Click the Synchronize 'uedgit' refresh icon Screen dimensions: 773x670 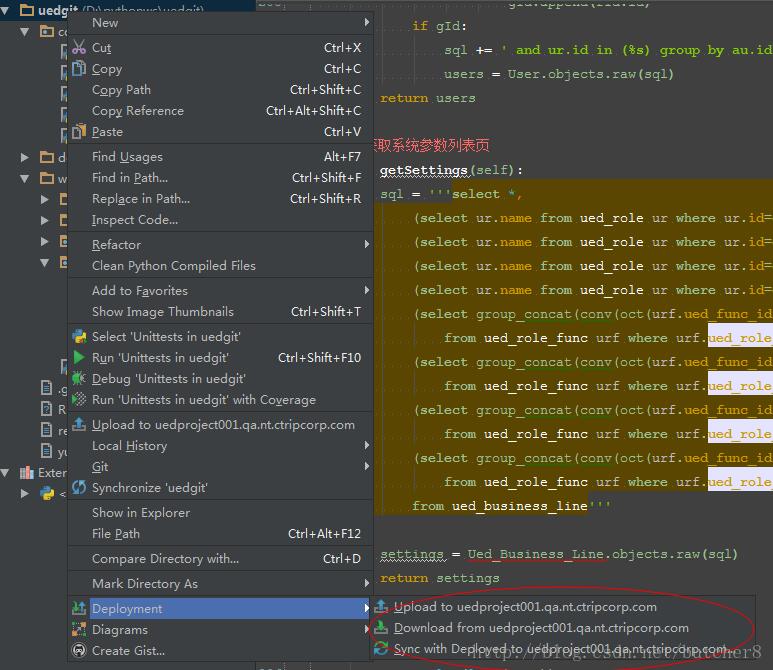(79, 487)
